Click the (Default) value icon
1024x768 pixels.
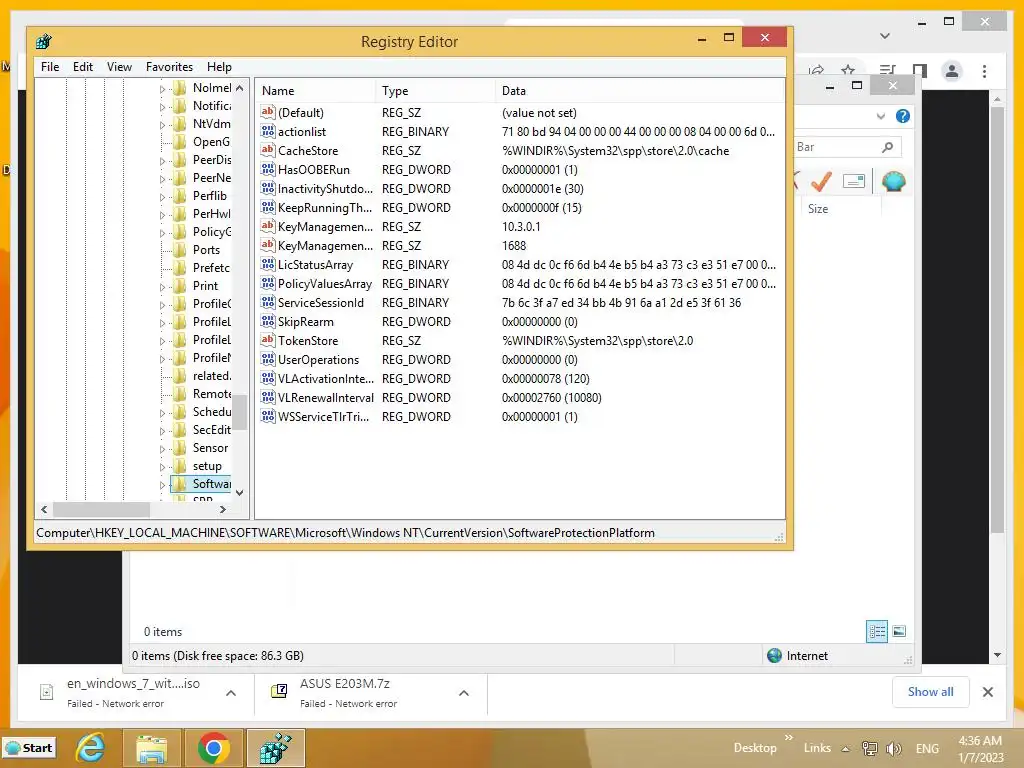click(x=268, y=112)
